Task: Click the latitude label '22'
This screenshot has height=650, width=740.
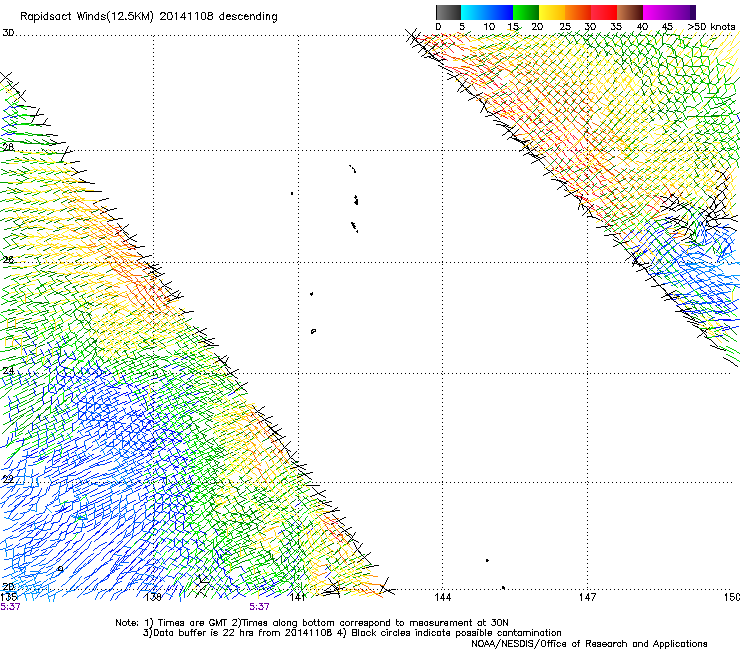Action: (8, 480)
